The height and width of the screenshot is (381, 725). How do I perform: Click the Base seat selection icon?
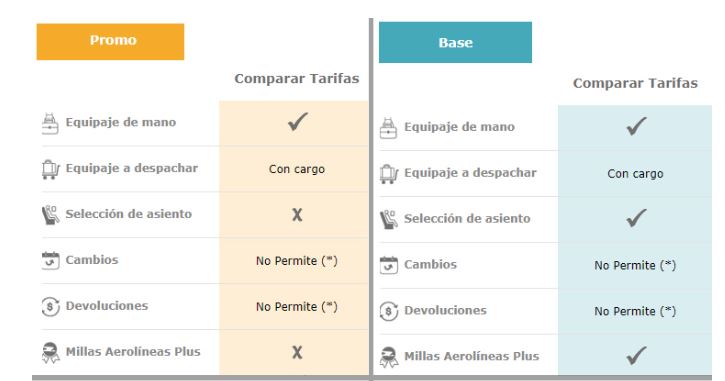388,220
